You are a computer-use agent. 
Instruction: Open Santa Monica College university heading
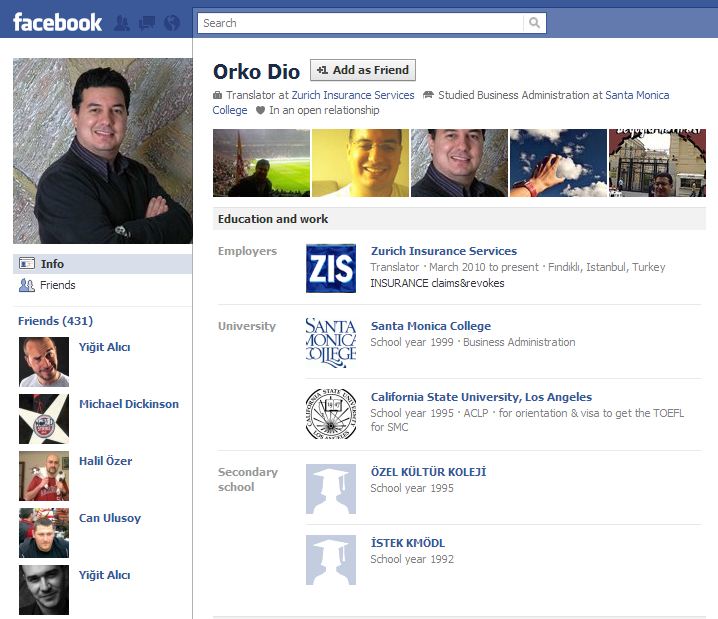(x=430, y=326)
